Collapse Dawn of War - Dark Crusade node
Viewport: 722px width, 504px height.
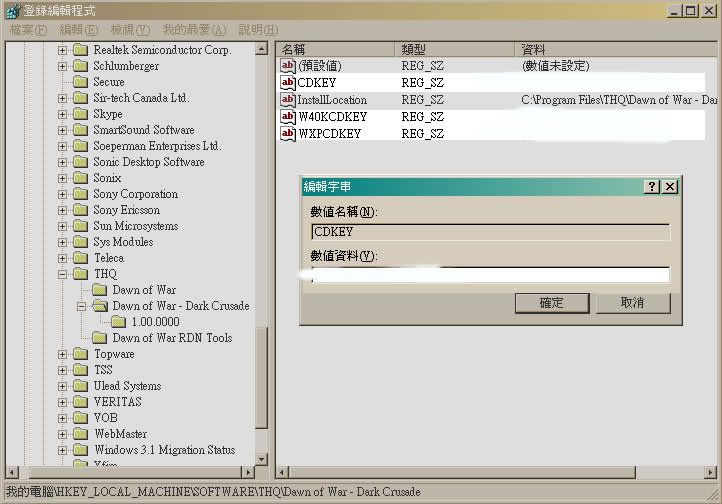[x=81, y=306]
